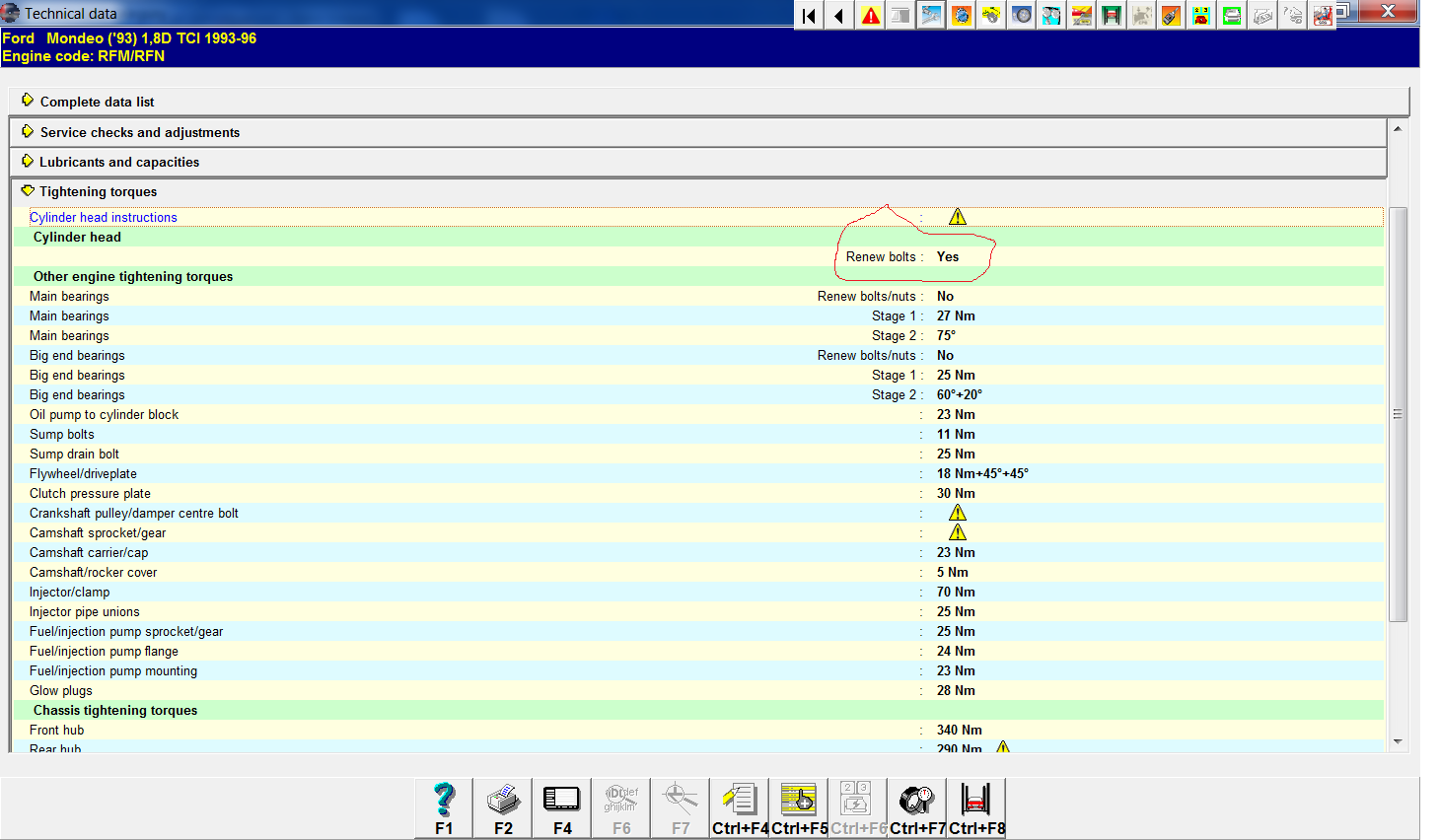Open the Ctrl+F4 notes edit button
The width and height of the screenshot is (1440, 840).
click(740, 807)
